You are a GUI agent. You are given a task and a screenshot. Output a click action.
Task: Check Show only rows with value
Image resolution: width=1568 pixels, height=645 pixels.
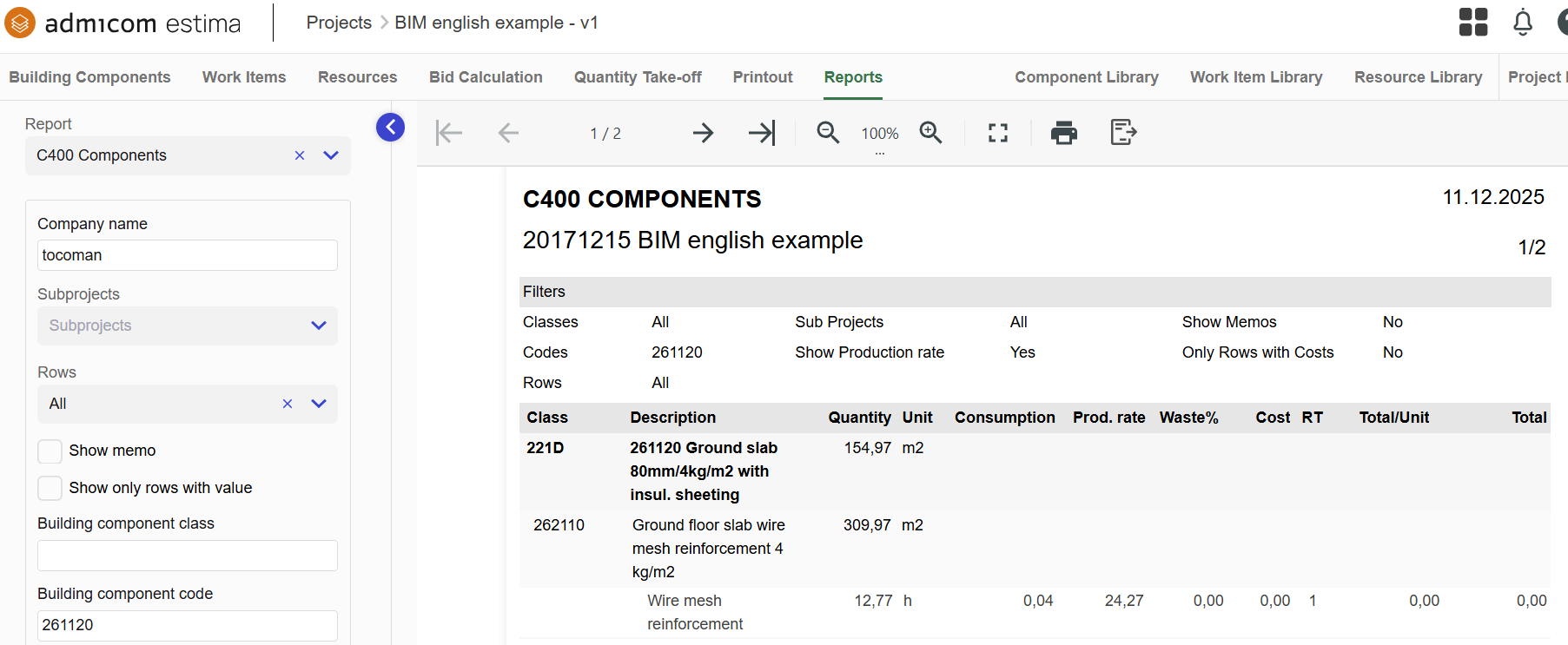click(50, 488)
